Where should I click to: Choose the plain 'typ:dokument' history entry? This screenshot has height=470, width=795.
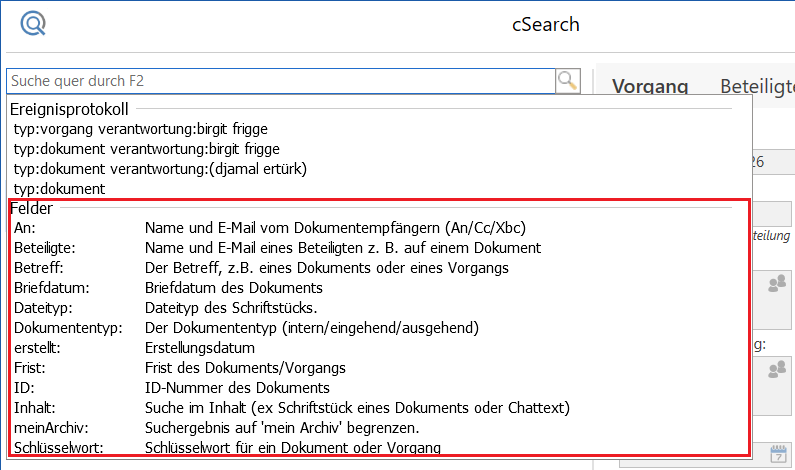tap(380, 189)
